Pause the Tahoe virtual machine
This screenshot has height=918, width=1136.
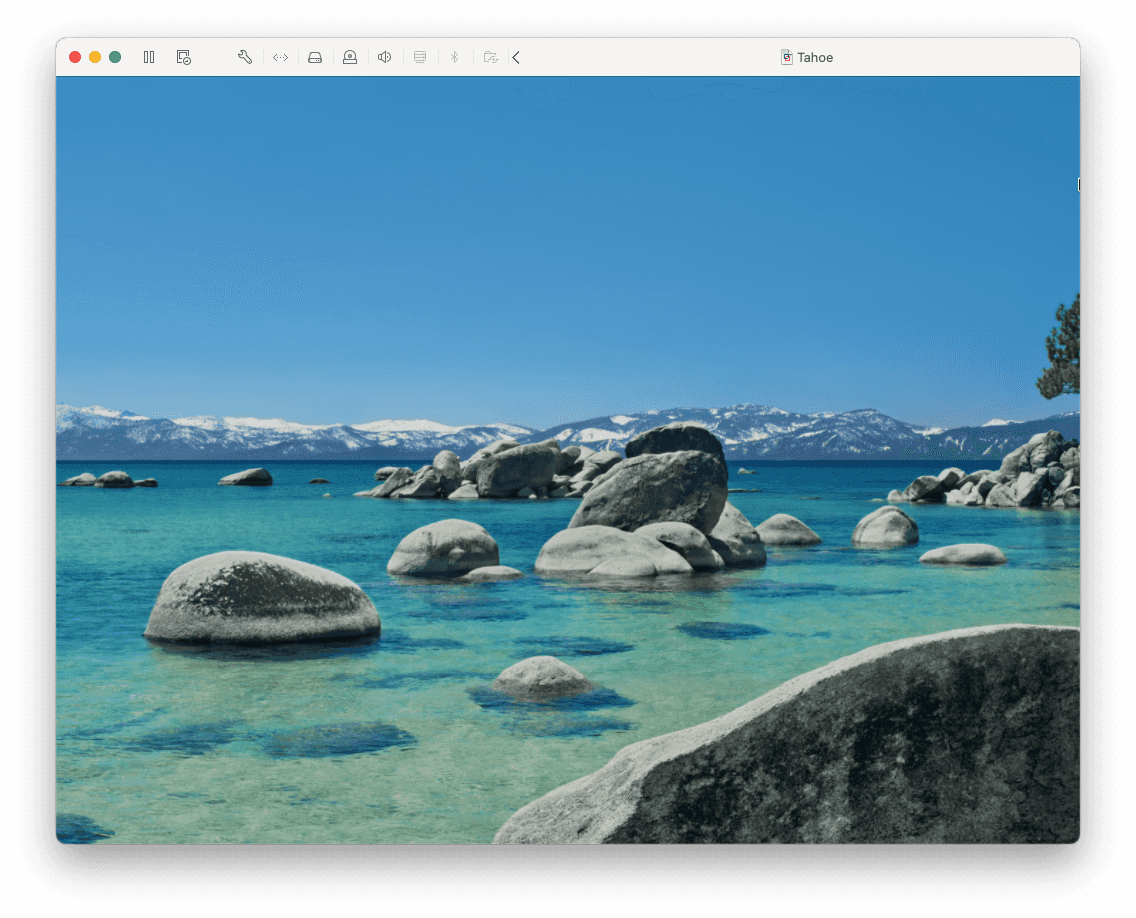point(149,57)
